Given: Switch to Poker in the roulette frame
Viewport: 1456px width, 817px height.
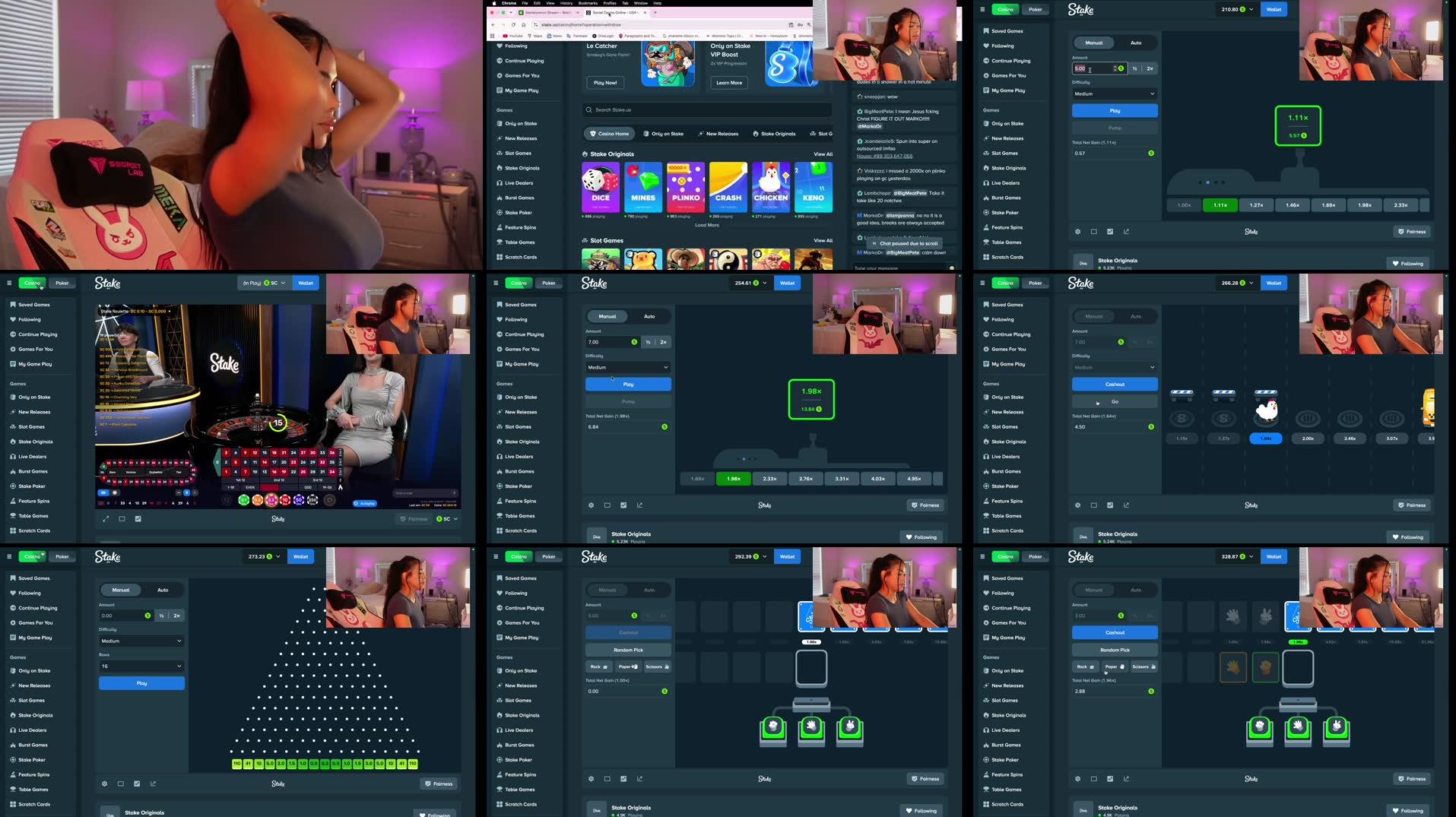Looking at the screenshot, I should point(62,283).
